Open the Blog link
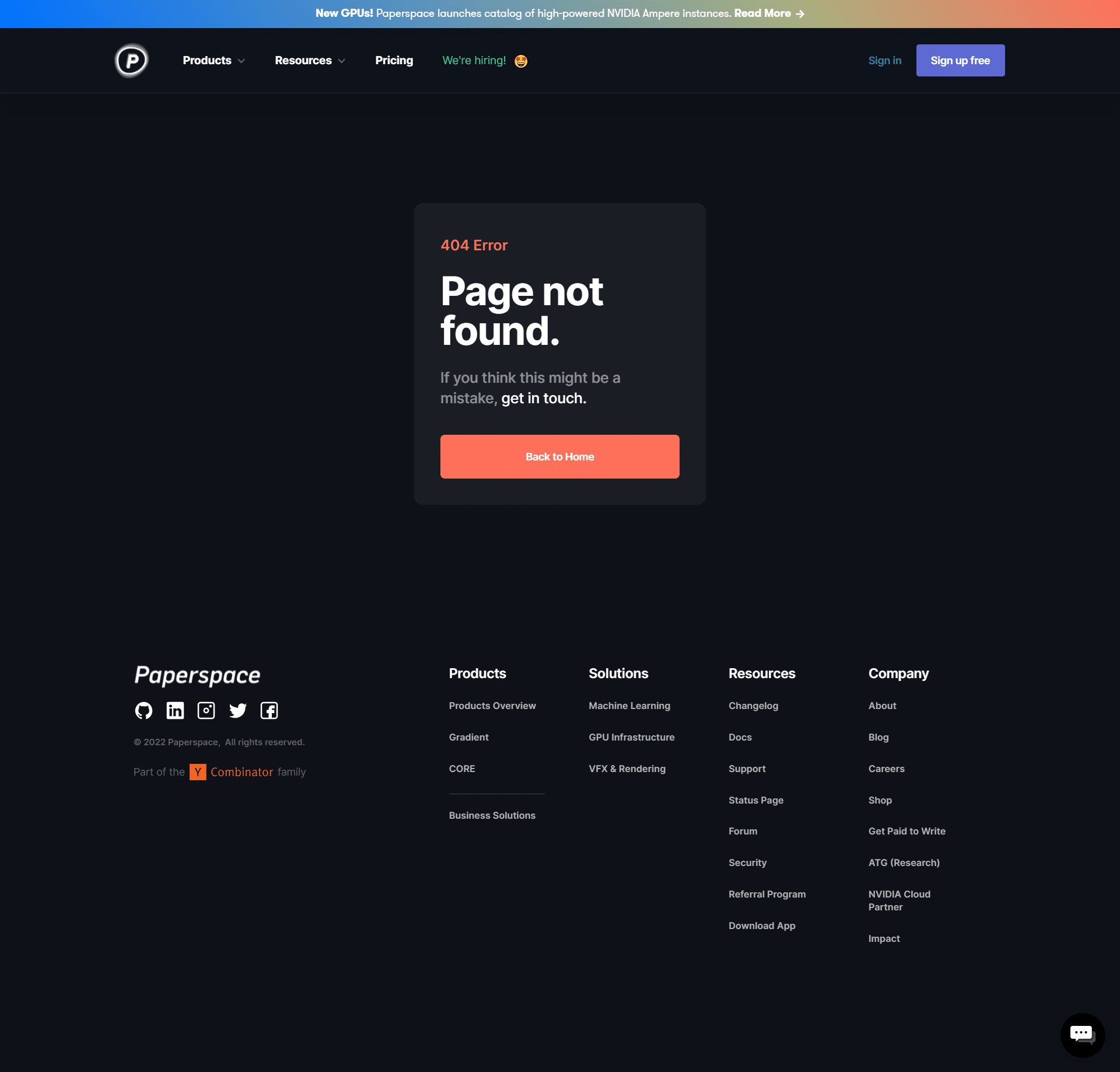Viewport: 1120px width, 1072px height. (878, 738)
